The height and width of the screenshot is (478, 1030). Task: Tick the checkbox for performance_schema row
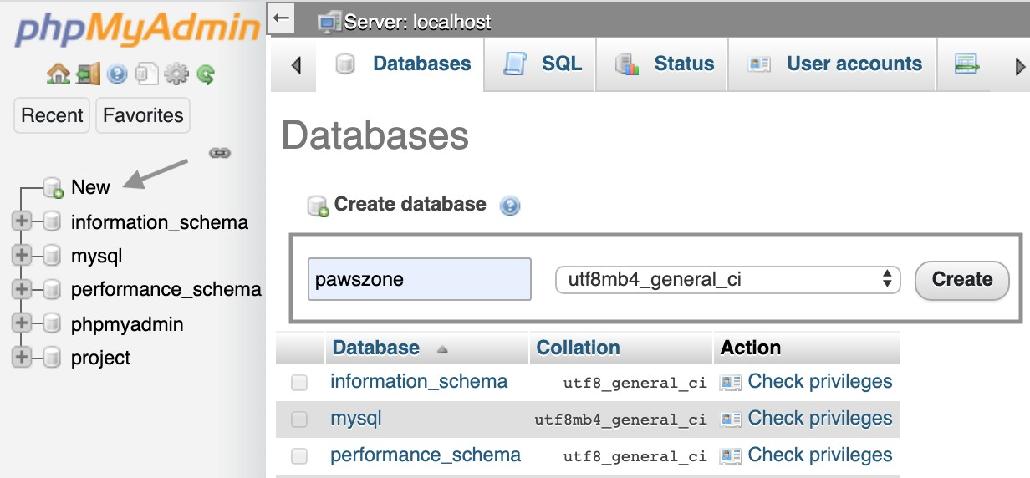[x=300, y=456]
